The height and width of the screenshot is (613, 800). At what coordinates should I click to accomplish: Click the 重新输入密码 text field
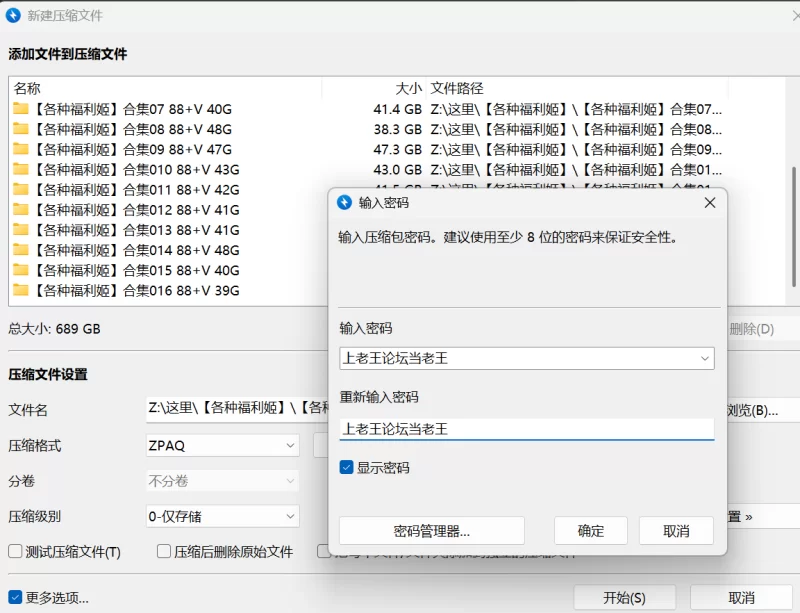point(526,429)
